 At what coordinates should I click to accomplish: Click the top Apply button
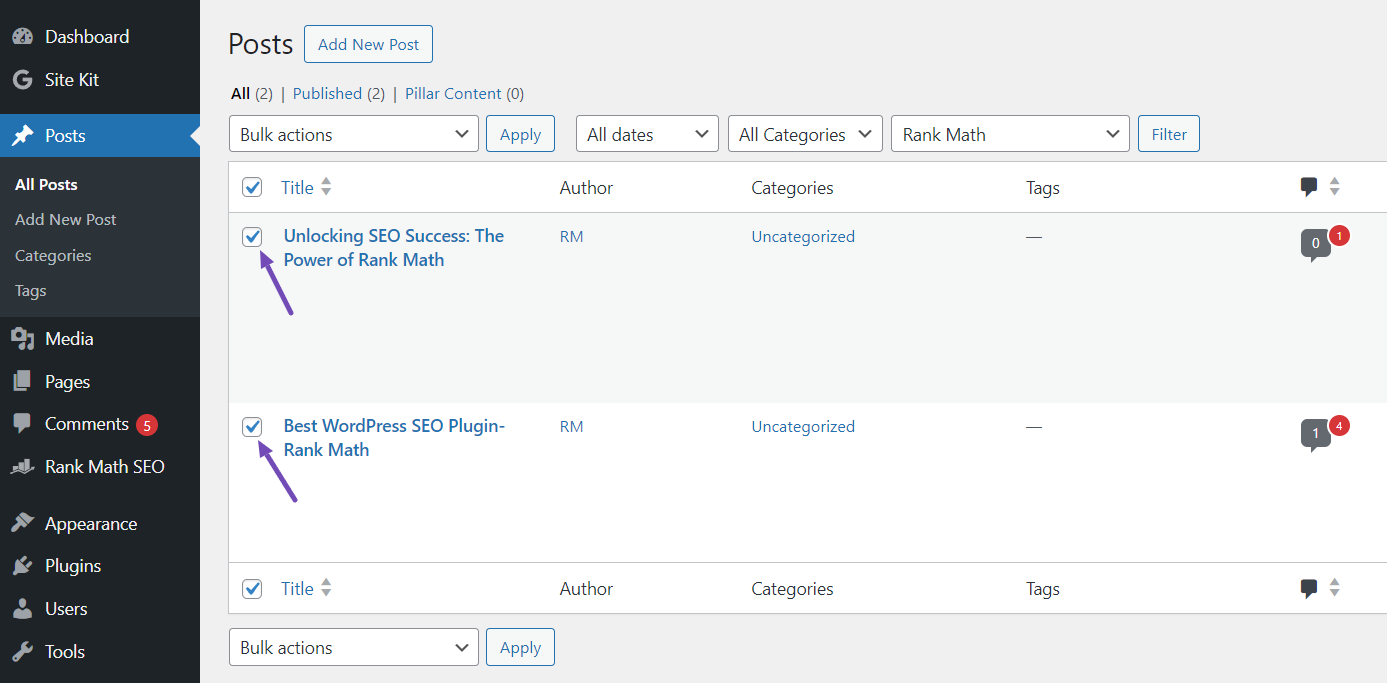(x=520, y=134)
